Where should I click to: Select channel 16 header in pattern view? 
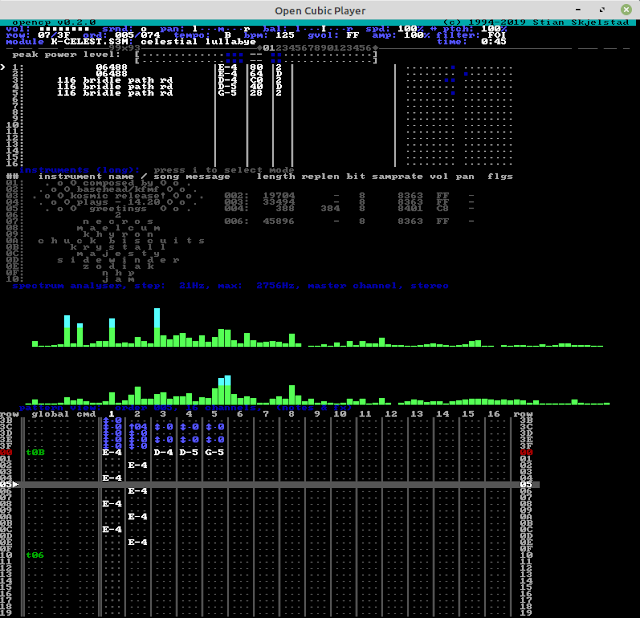click(x=493, y=414)
